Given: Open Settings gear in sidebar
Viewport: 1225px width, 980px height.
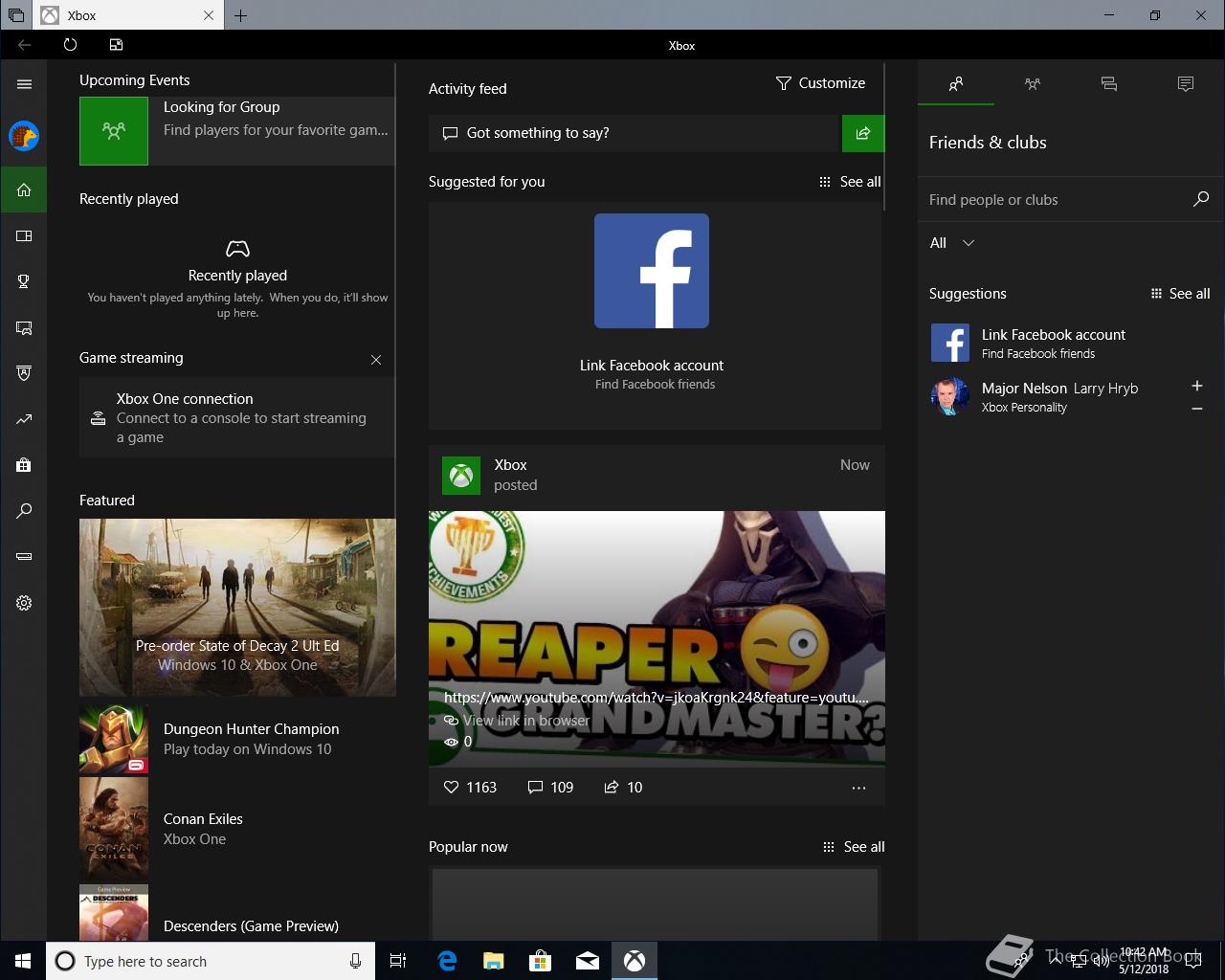Looking at the screenshot, I should pos(24,603).
